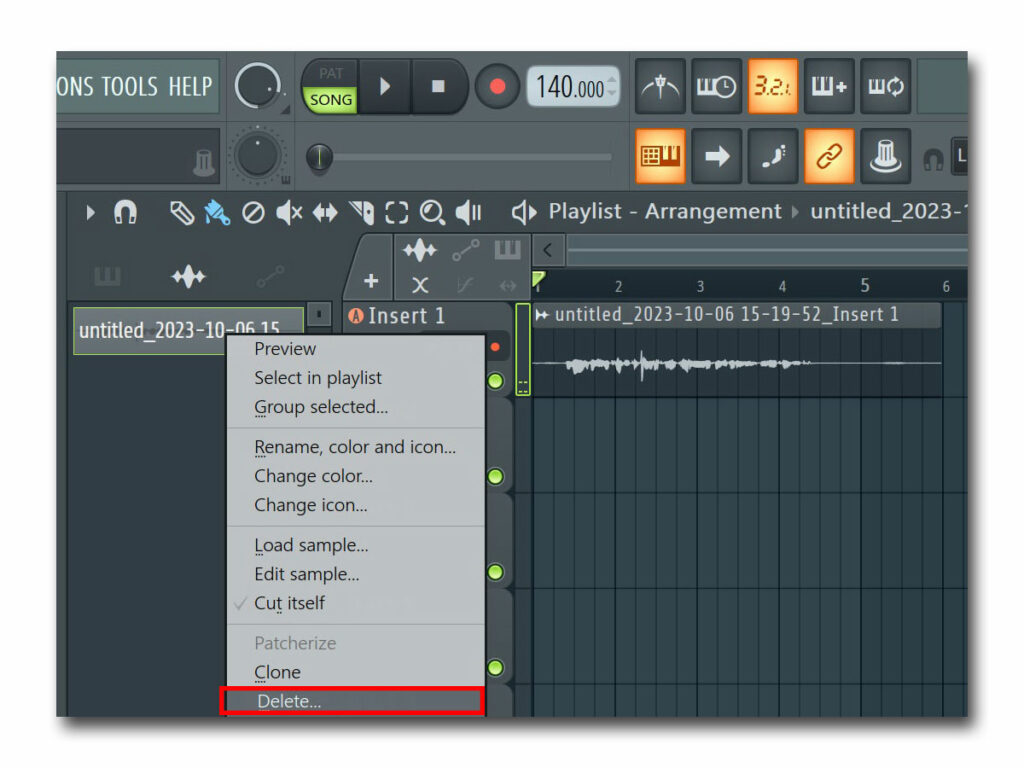1024x768 pixels.
Task: Select the Delete tool icon
Action: click(253, 213)
